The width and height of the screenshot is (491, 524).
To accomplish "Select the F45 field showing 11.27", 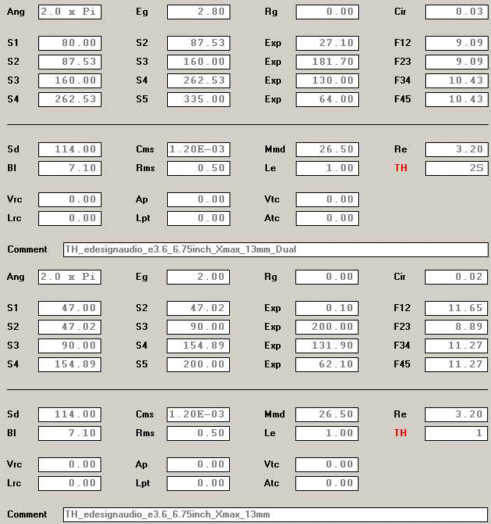I will coord(456,364).
